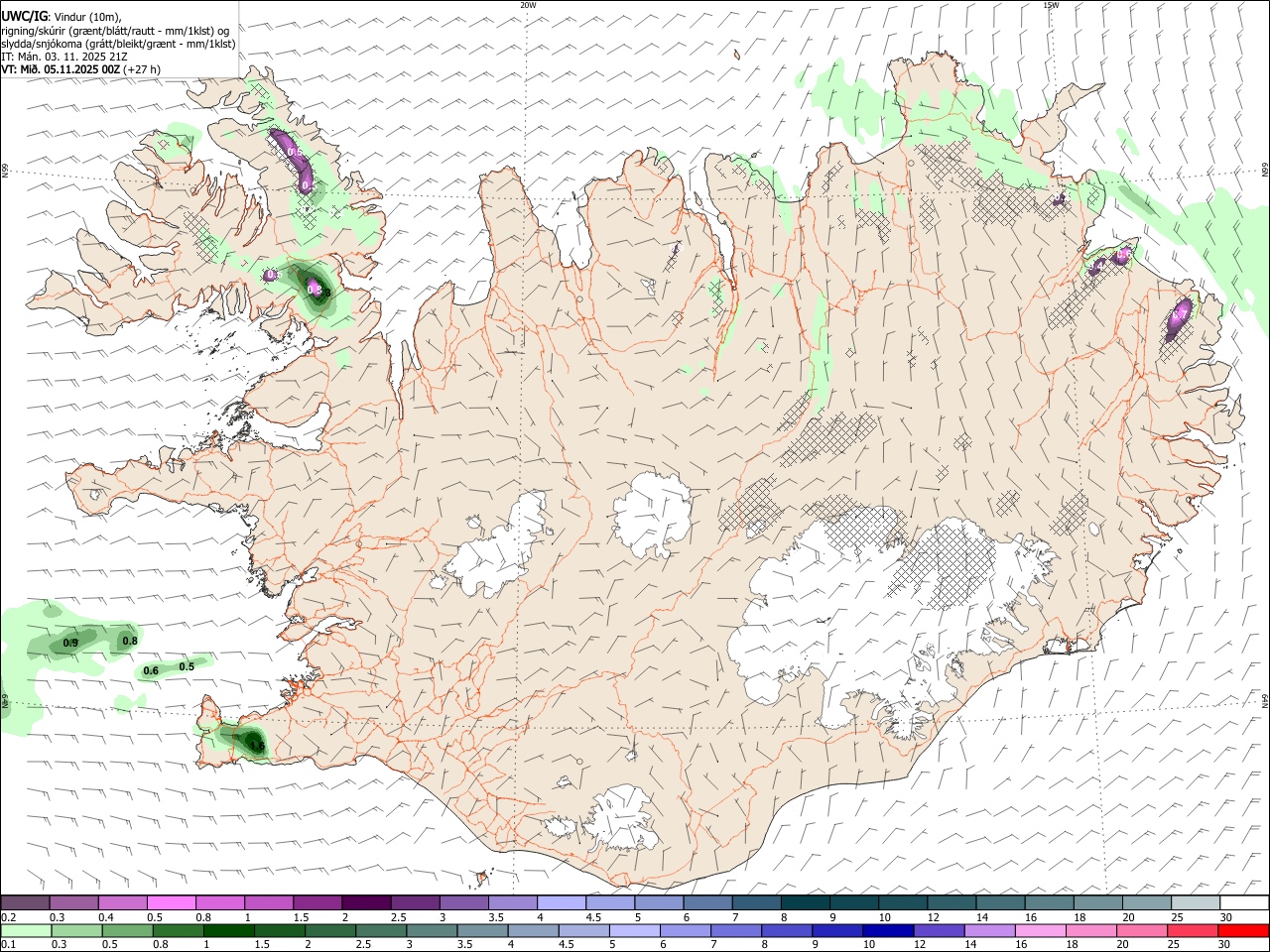
Task: Click the 0.1 label in the rain legend
Action: [x=8, y=945]
